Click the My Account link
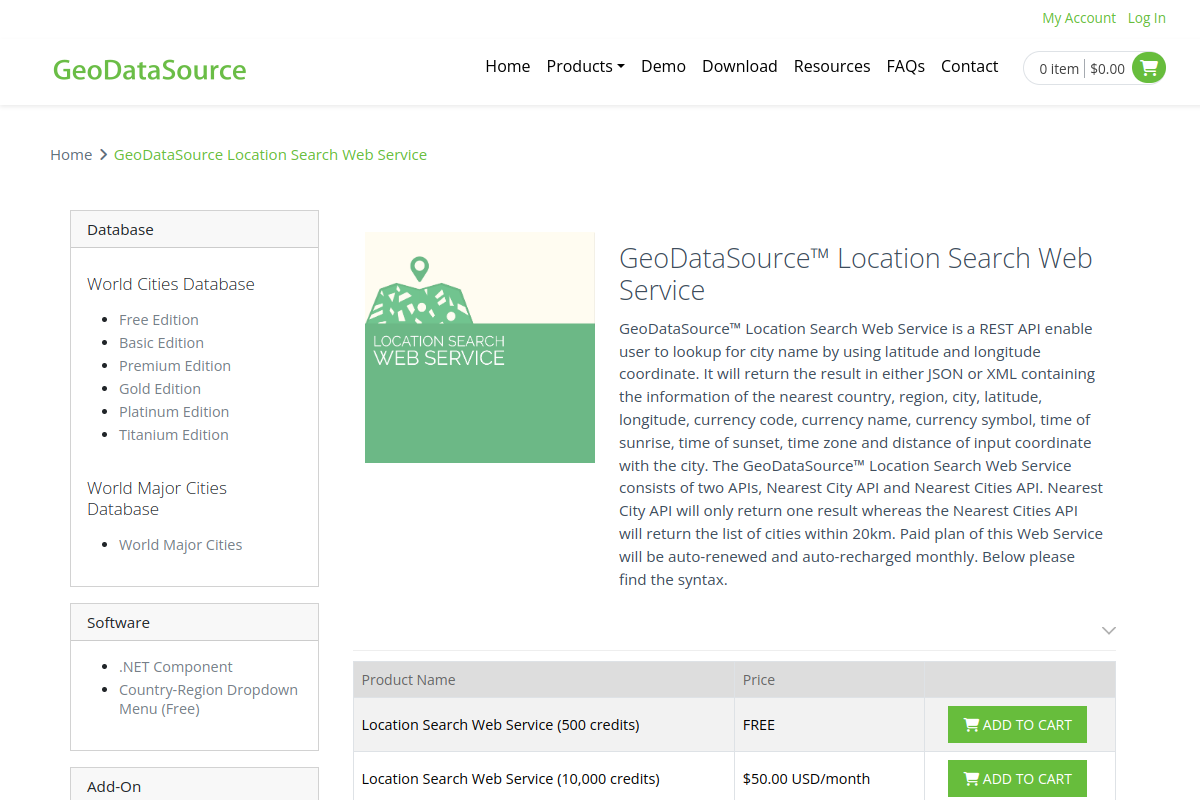Image resolution: width=1200 pixels, height=800 pixels. pos(1079,18)
